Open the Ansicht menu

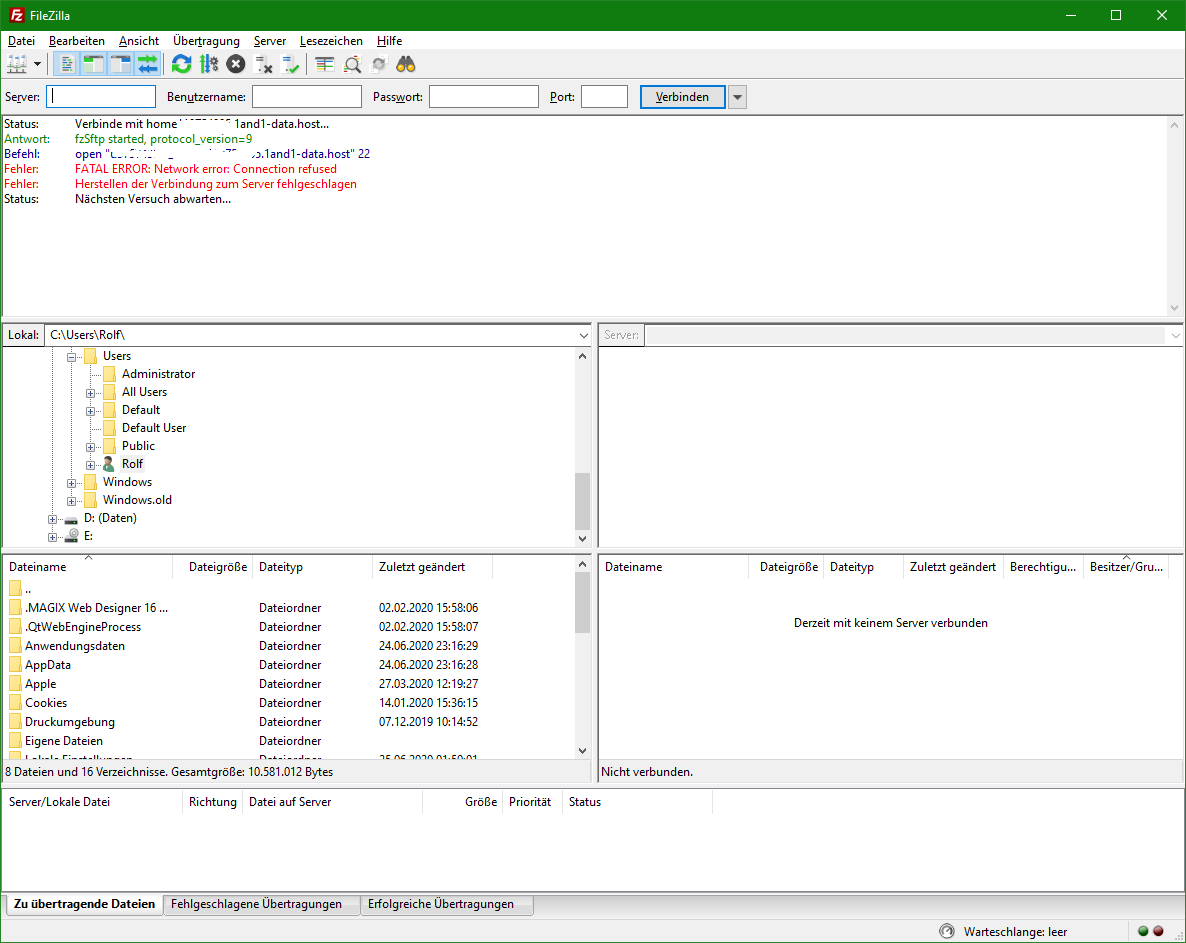(138, 41)
